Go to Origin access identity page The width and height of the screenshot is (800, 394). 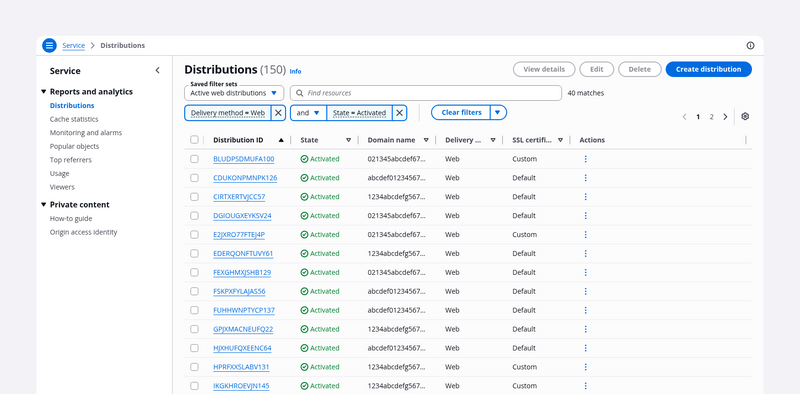pos(83,232)
